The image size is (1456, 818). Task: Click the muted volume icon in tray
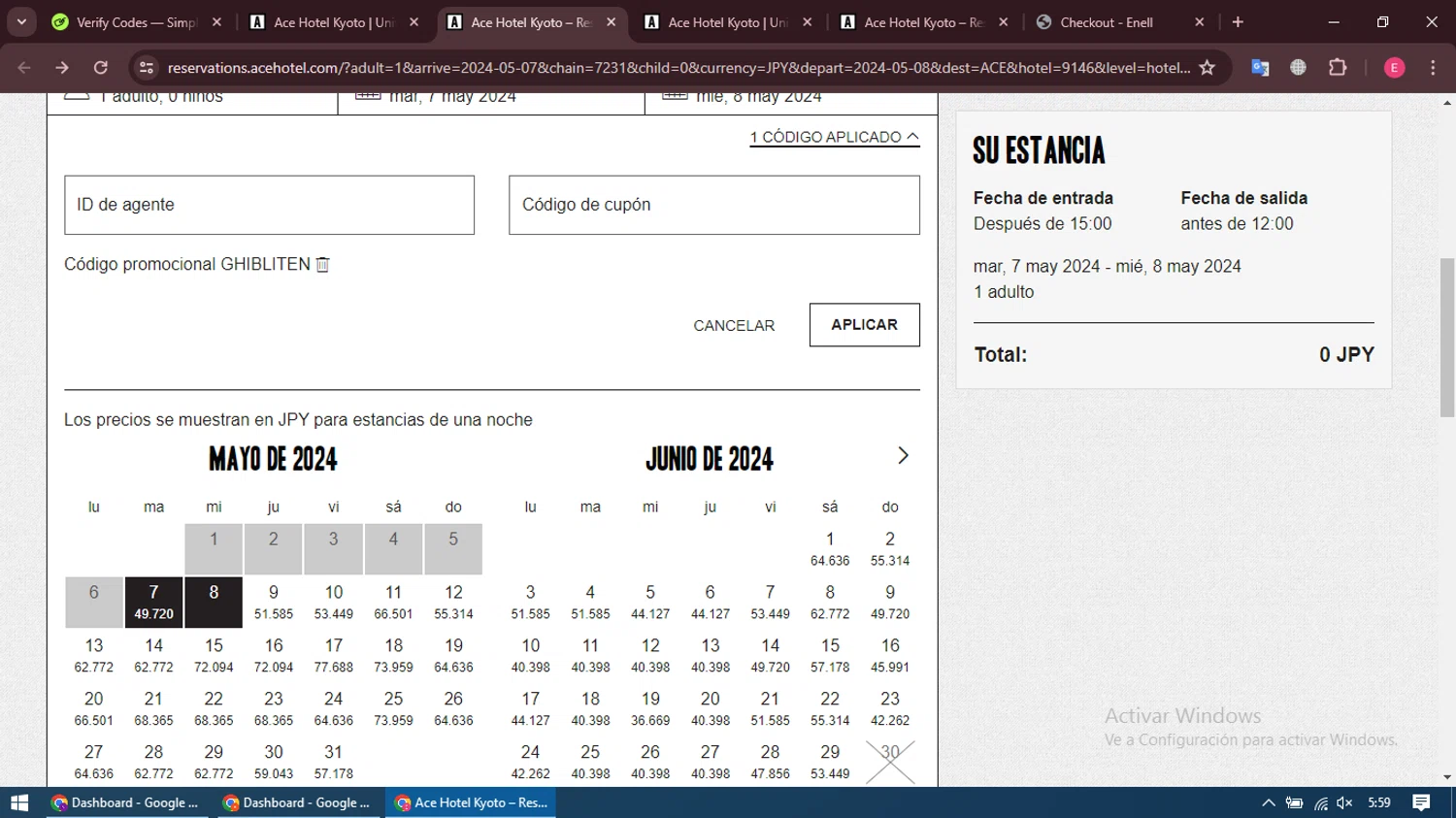point(1344,802)
